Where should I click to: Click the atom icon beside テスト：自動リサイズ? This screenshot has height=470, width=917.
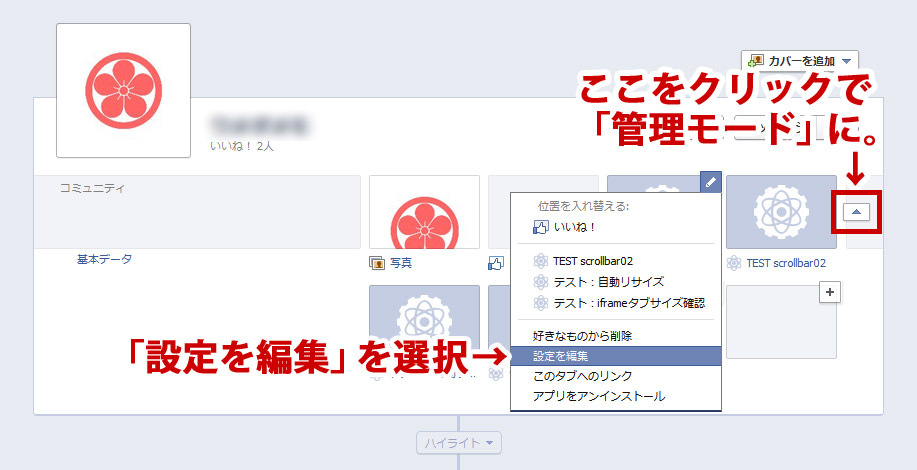541,282
